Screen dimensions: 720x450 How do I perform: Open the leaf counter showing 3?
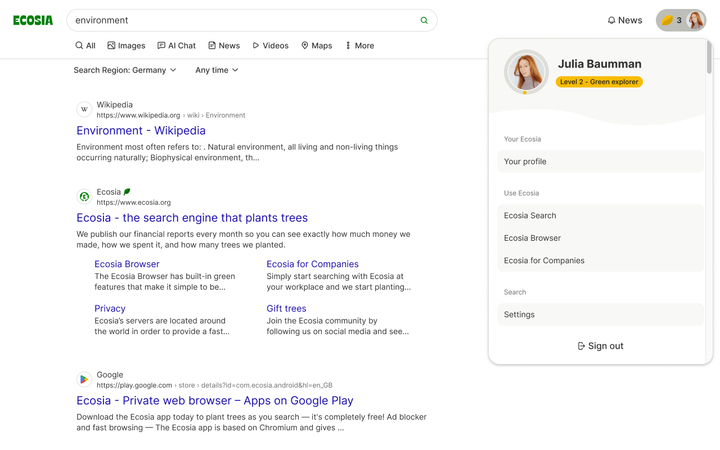coord(672,20)
